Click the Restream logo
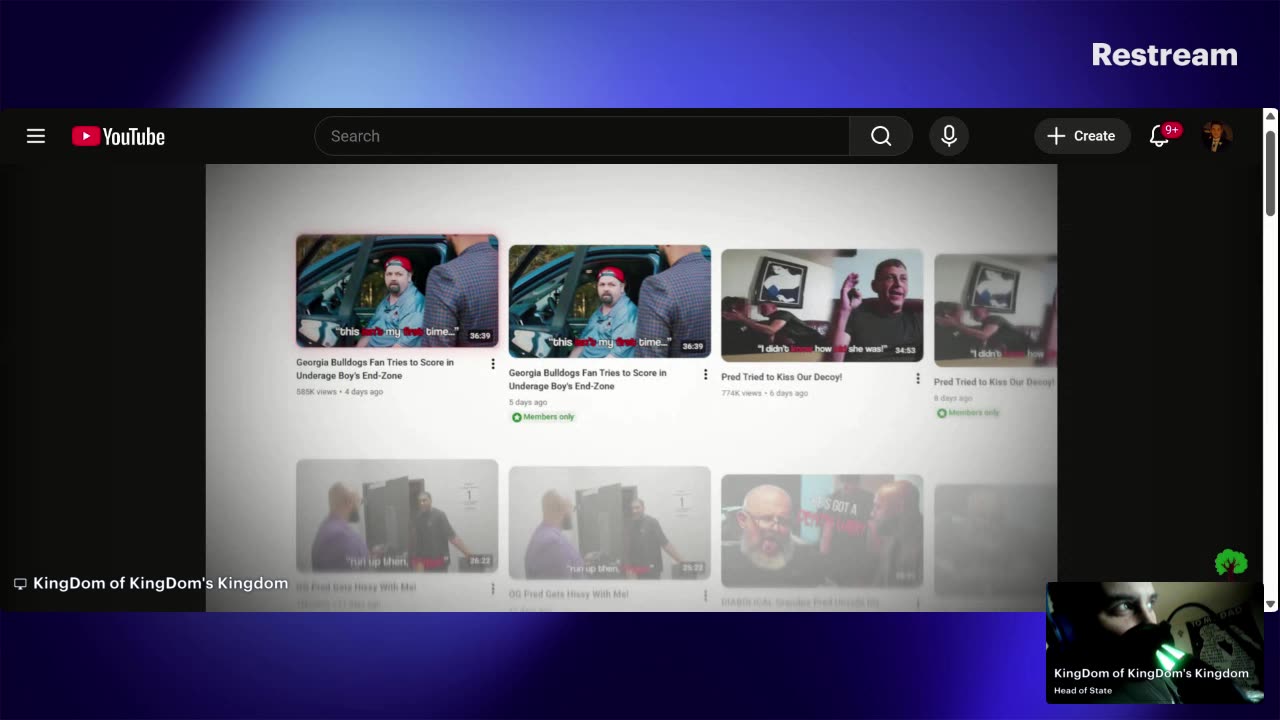The image size is (1280, 720). pyautogui.click(x=1164, y=55)
